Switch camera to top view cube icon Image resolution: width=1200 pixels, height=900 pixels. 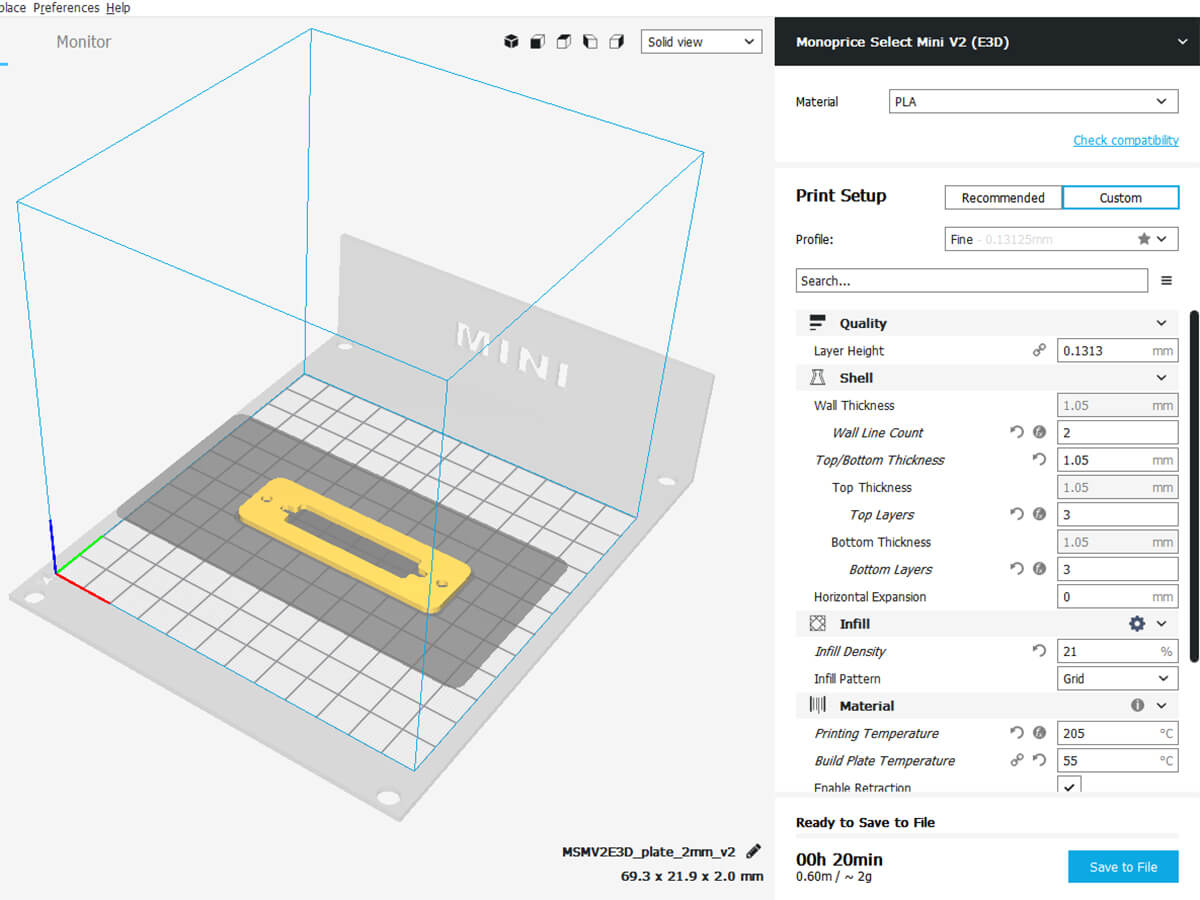(564, 42)
